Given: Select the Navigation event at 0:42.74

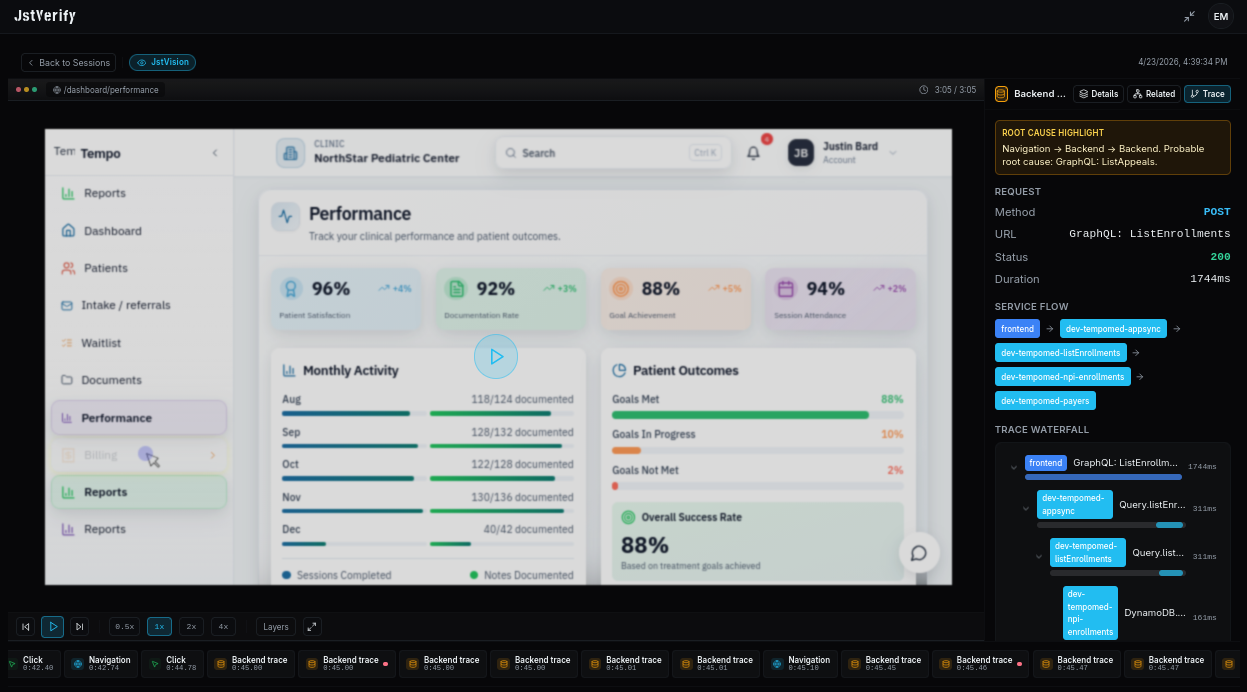Looking at the screenshot, I should [x=102, y=663].
